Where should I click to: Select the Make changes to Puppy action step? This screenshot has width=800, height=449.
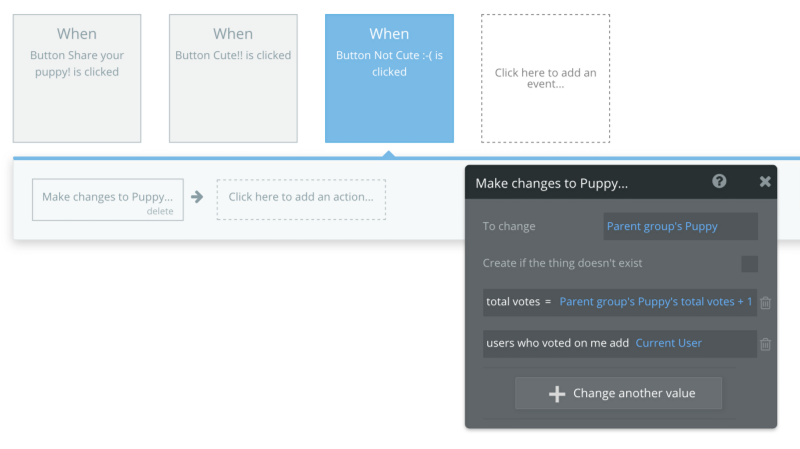coord(107,197)
